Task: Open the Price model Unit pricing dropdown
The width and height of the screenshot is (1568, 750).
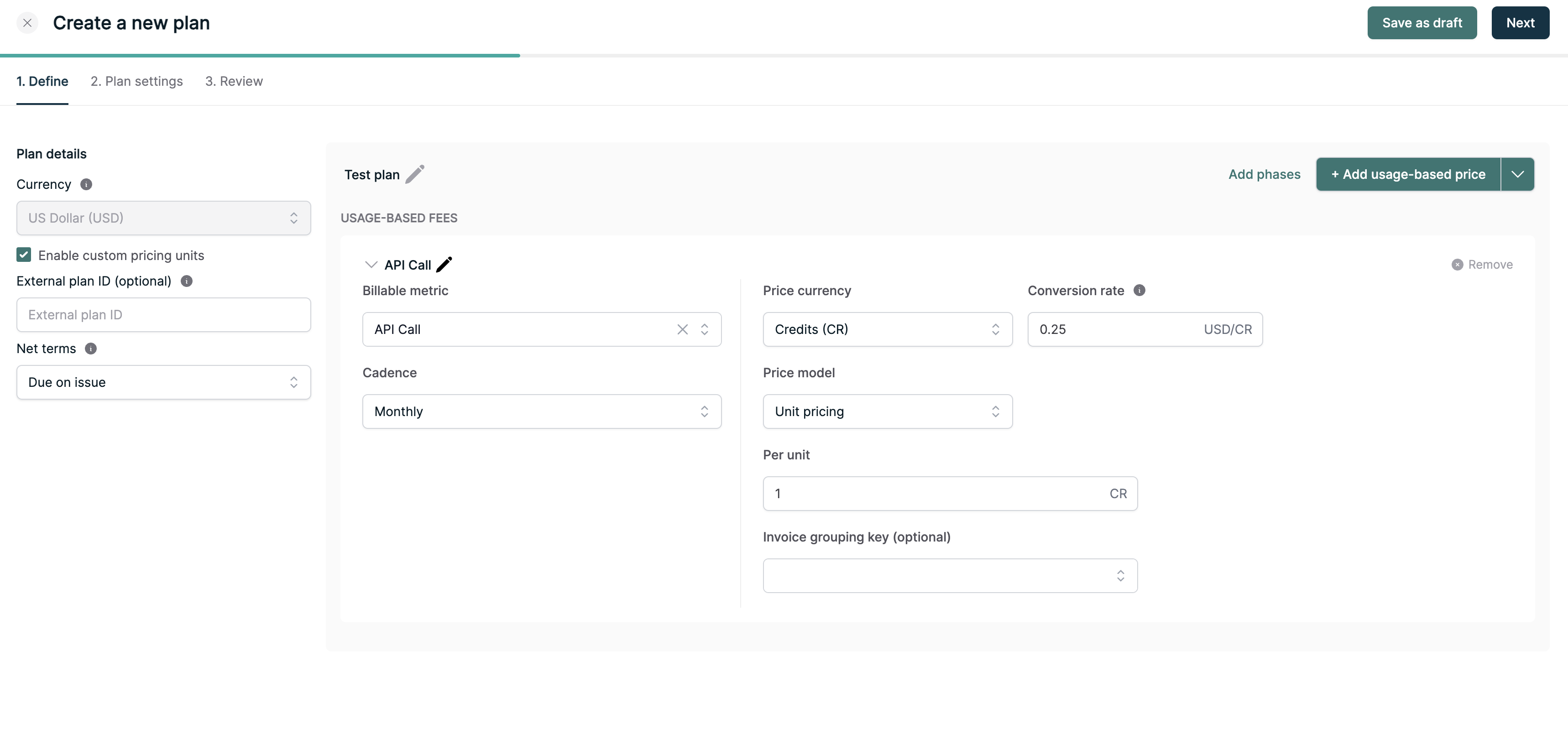Action: pyautogui.click(x=888, y=411)
